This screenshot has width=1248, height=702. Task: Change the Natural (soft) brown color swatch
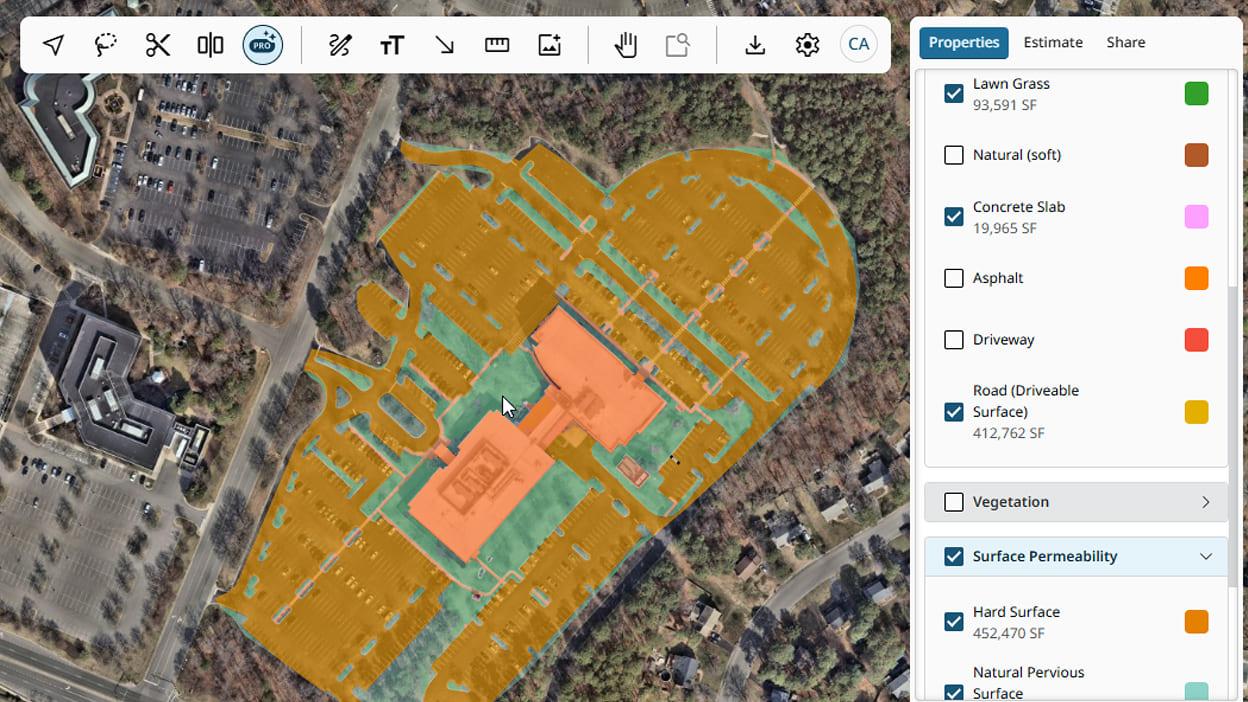tap(1196, 155)
